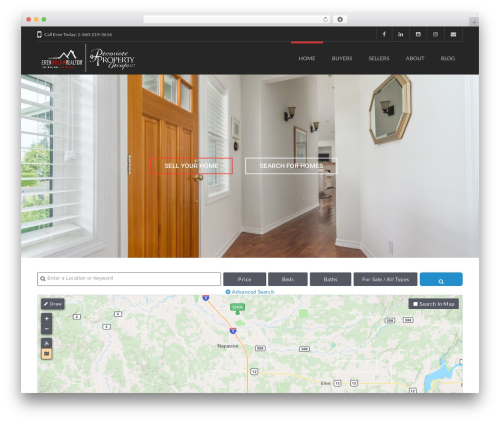Open the ABOUT menu item
Screen dimensions: 500x423
[415, 58]
